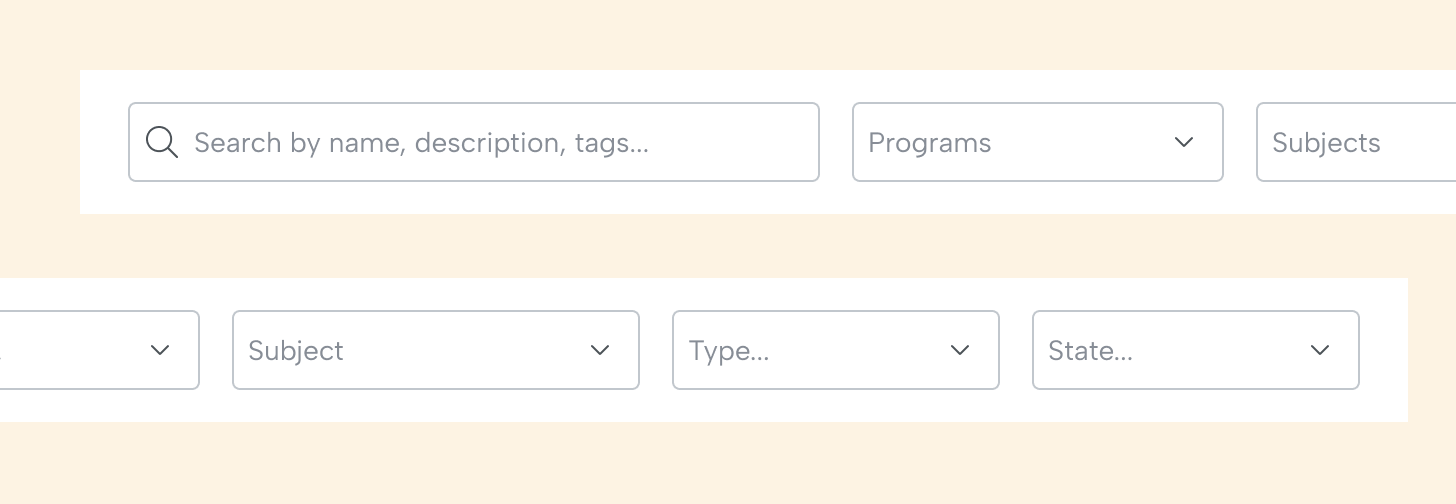
Task: Click the chevron arrow in Programs dropdown
Action: [x=1184, y=143]
